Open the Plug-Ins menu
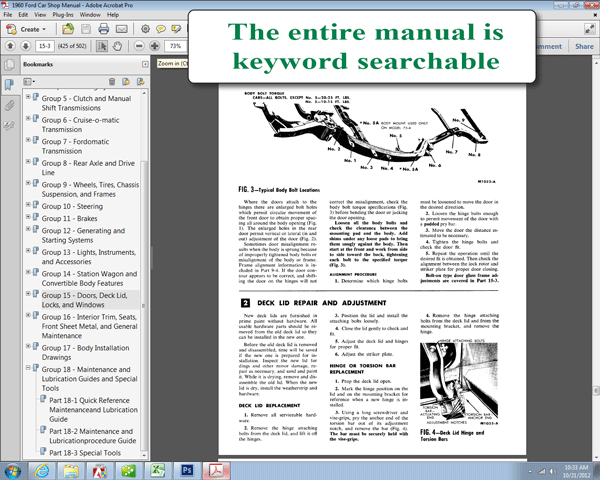Image resolution: width=600 pixels, height=480 pixels. 63,15
